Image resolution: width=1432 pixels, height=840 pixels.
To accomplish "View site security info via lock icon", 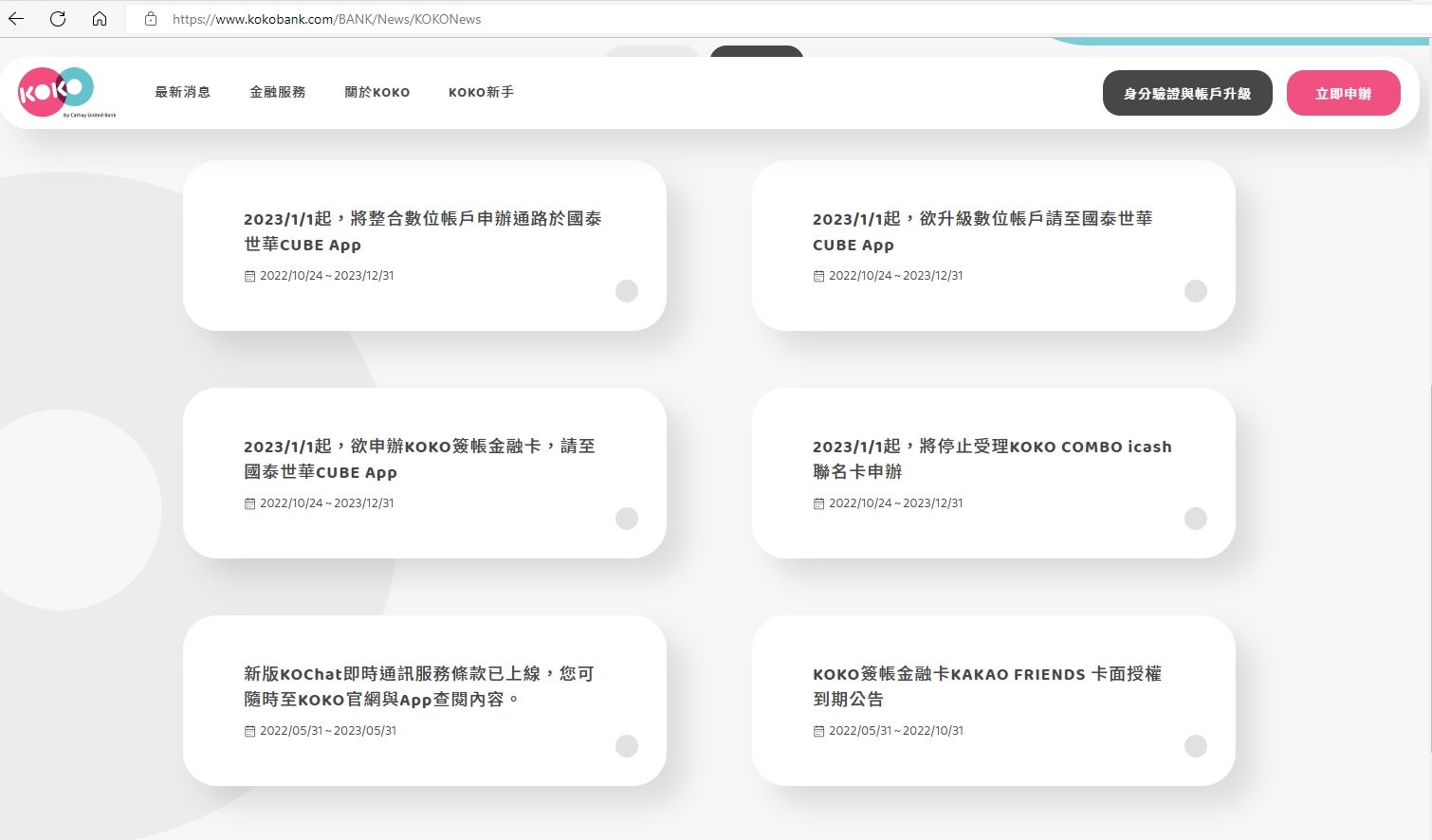I will (151, 19).
